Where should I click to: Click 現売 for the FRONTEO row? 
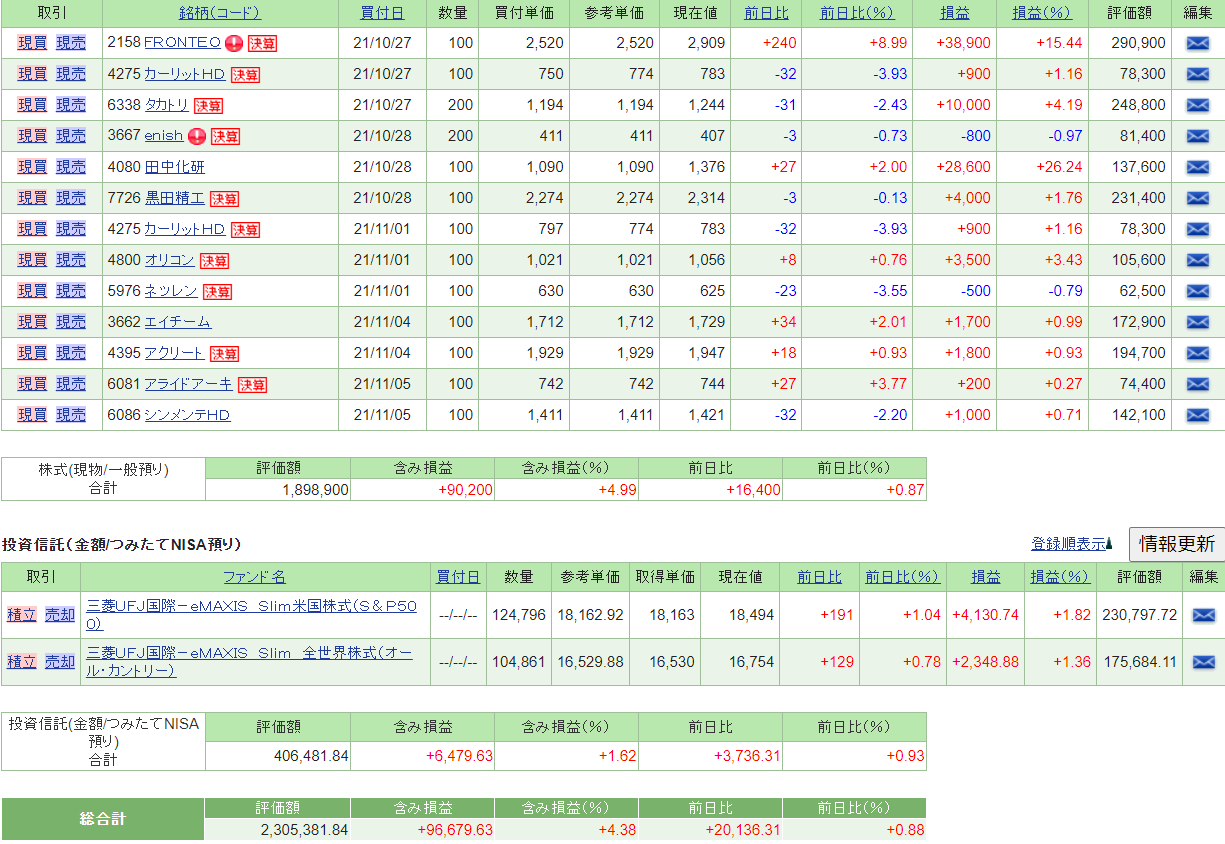point(71,43)
